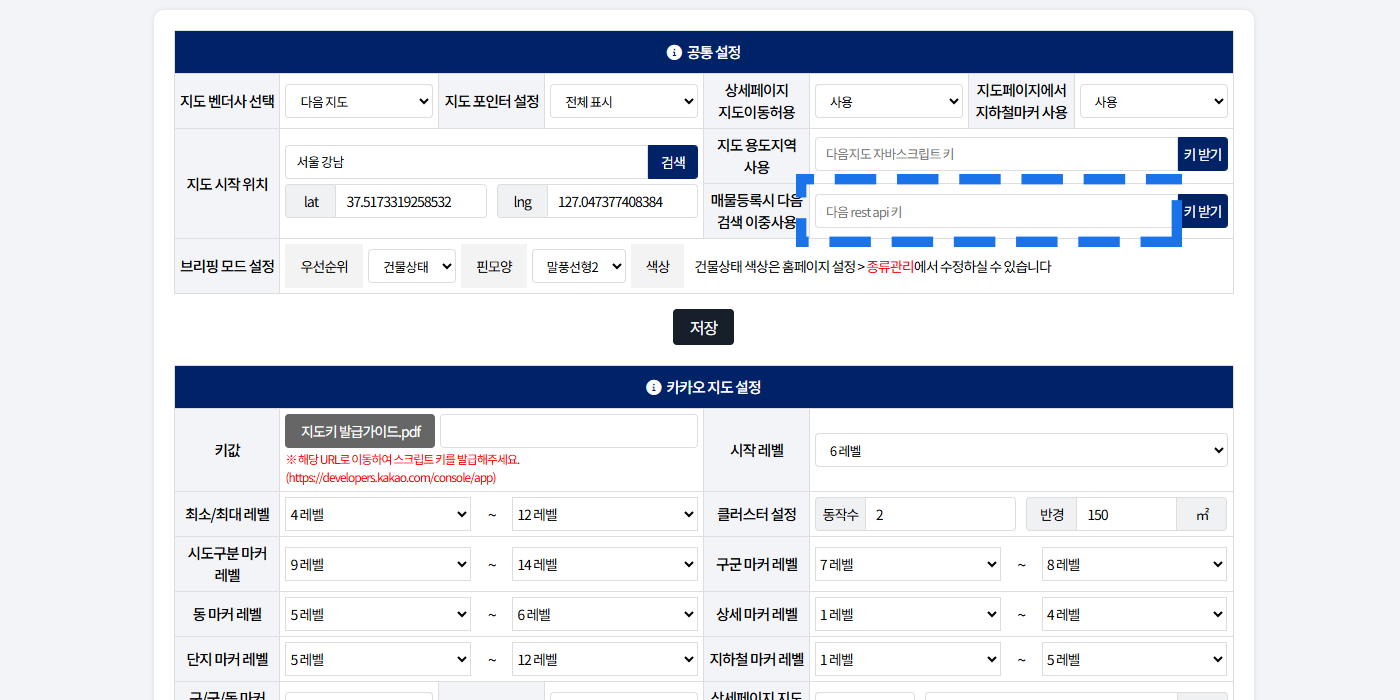Open the 지하철마커 사용 dropdown
Viewport: 1400px width, 700px height.
click(x=1153, y=101)
